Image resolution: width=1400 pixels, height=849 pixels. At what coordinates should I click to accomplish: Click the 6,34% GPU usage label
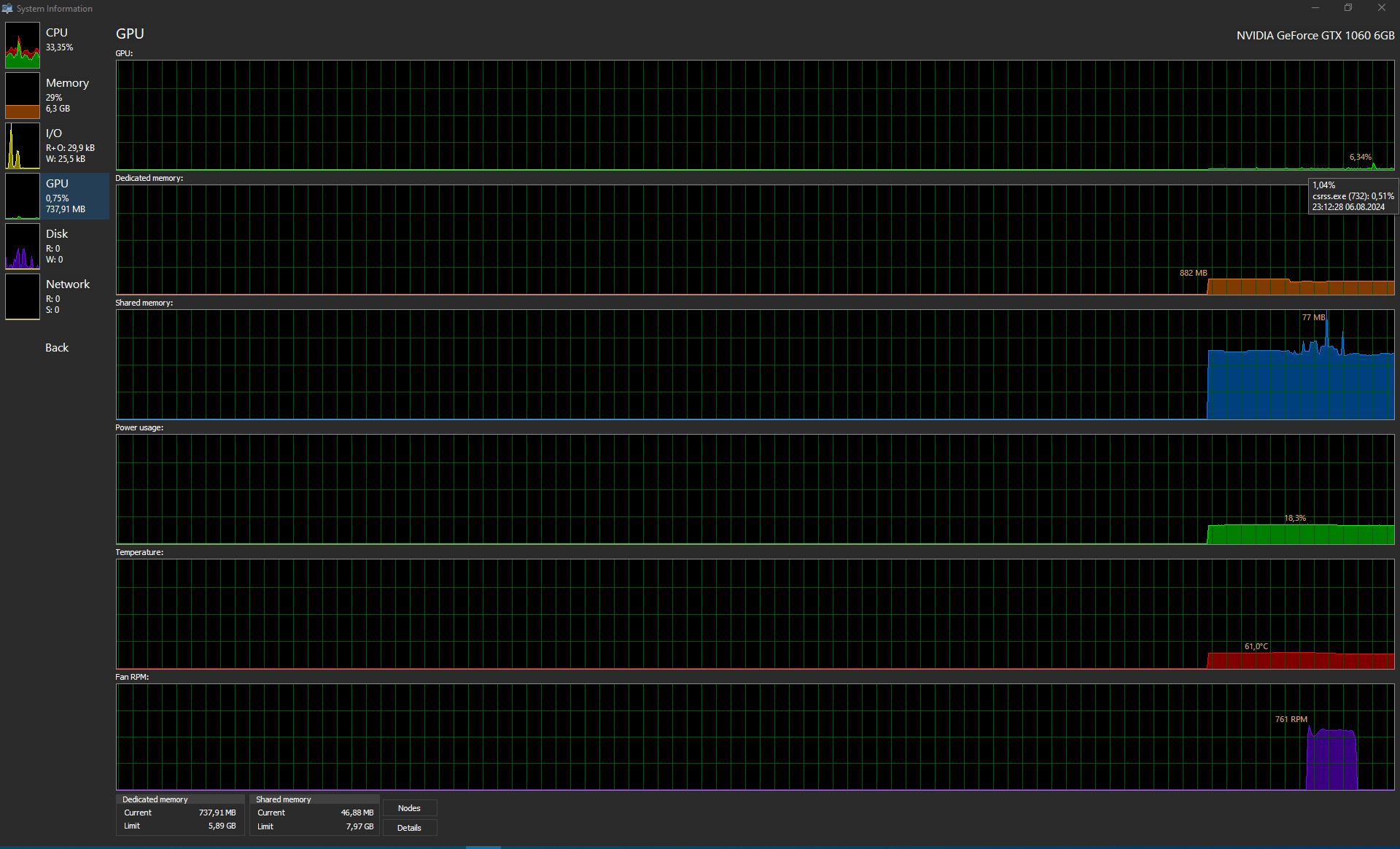1361,157
